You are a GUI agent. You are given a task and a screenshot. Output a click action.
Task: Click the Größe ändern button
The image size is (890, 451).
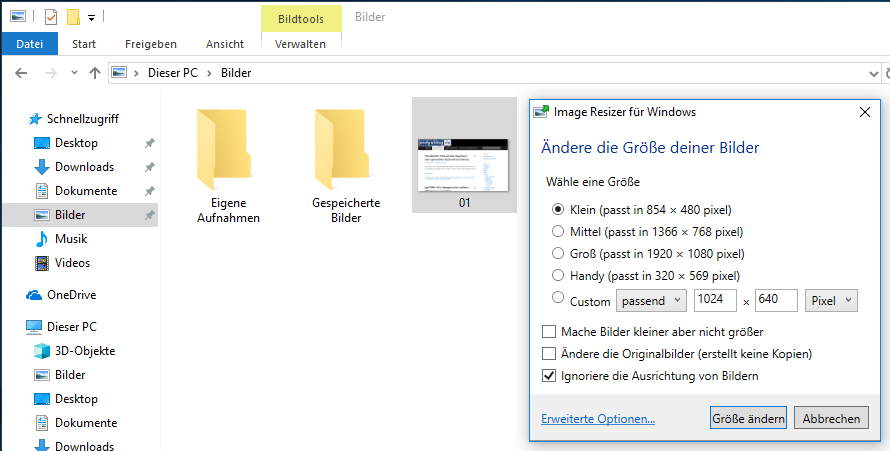748,418
